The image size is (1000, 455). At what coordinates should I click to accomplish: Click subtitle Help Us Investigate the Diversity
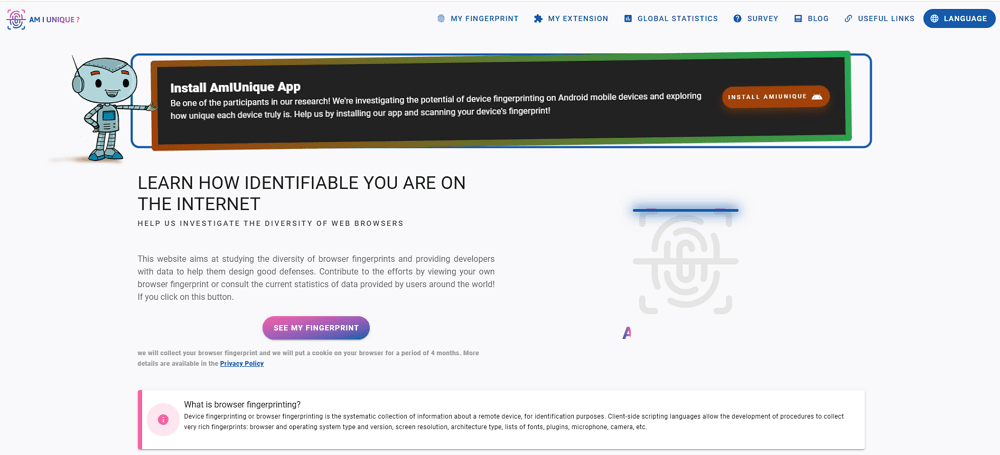pyautogui.click(x=270, y=224)
